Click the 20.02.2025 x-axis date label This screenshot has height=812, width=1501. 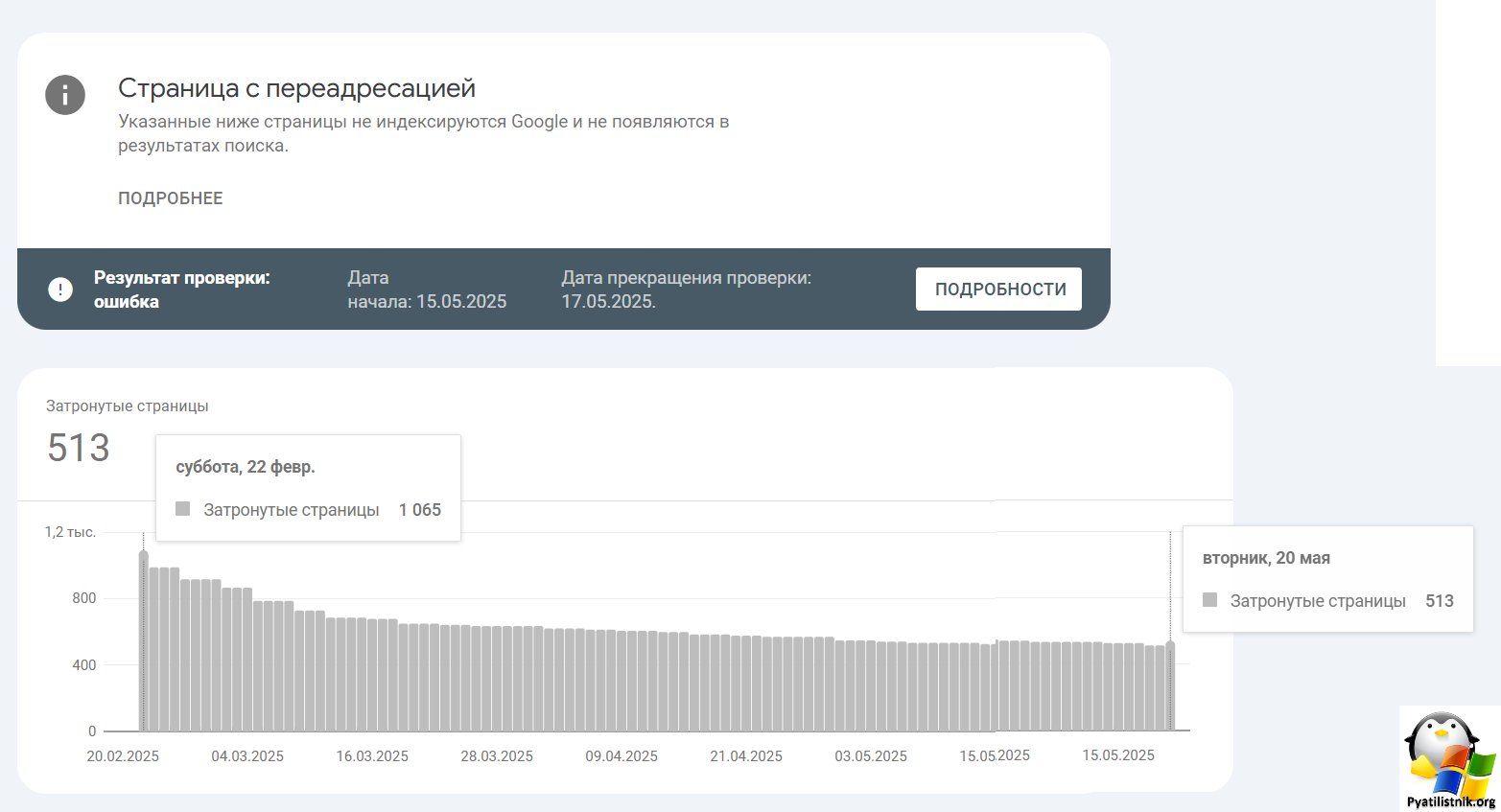tap(123, 756)
